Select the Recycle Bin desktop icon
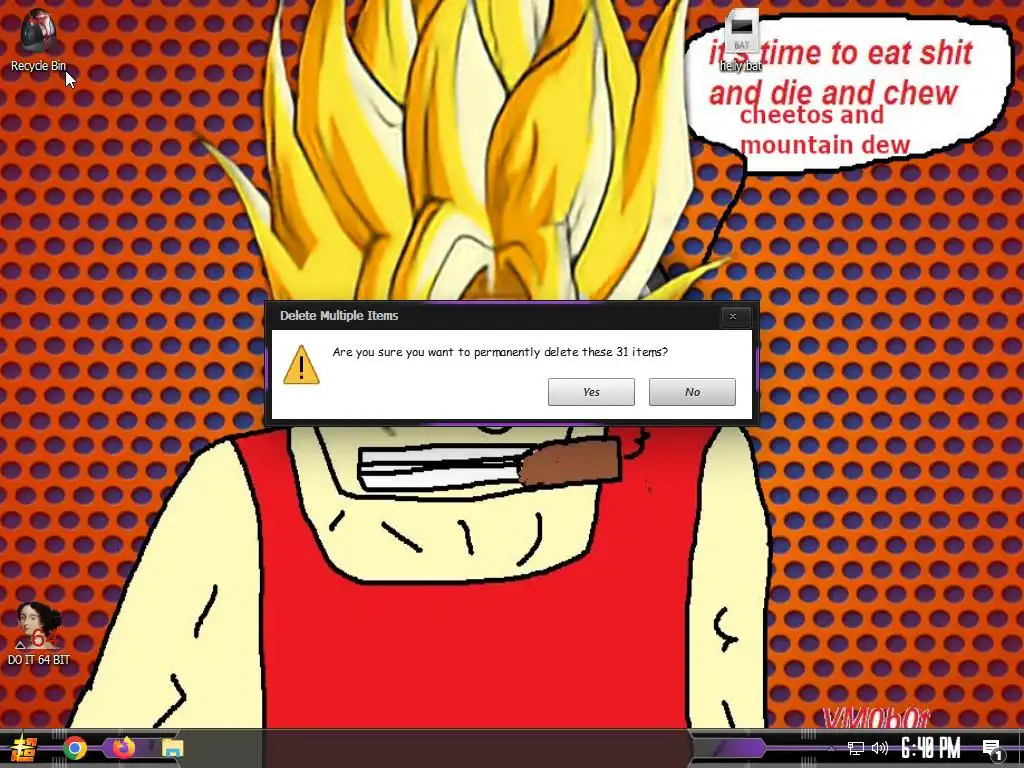The image size is (1024, 768). [x=39, y=41]
